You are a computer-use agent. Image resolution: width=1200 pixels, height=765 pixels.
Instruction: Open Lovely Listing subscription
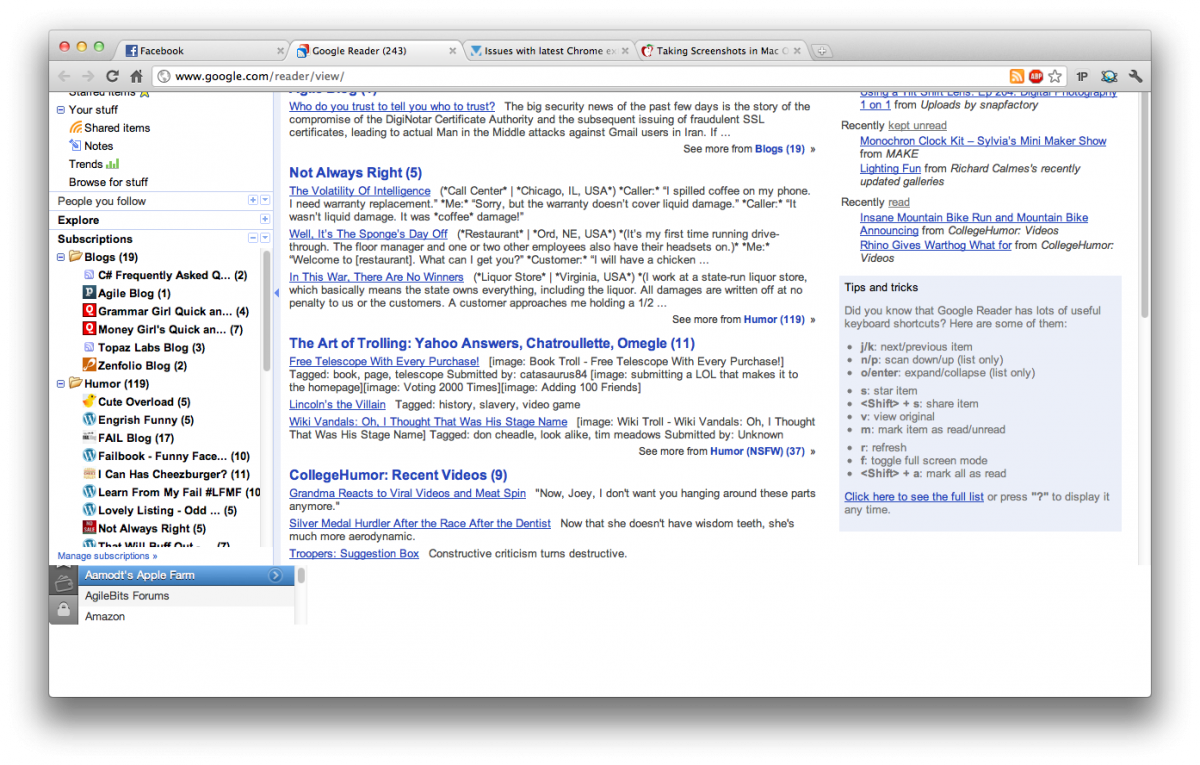click(x=167, y=510)
